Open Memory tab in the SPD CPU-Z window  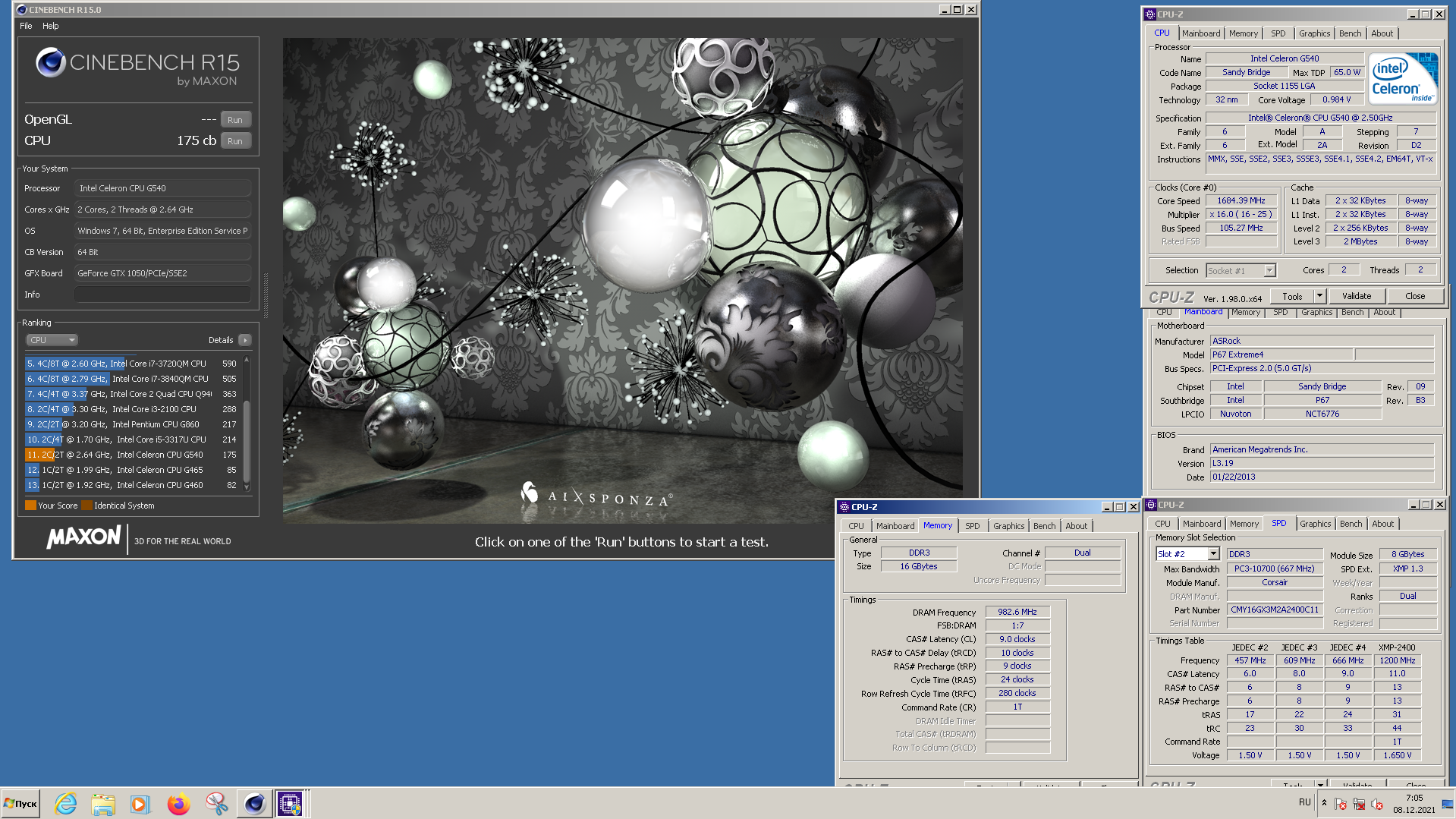[x=1244, y=524]
